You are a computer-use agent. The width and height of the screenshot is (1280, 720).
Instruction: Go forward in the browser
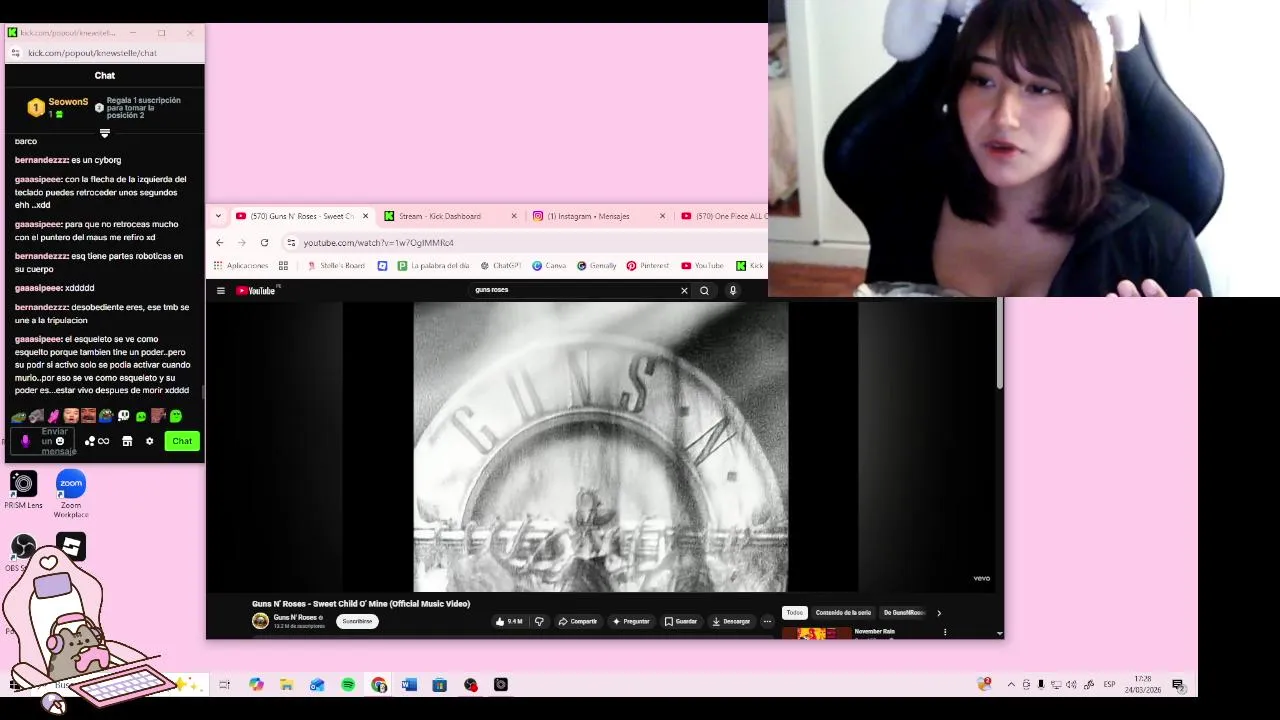[242, 243]
